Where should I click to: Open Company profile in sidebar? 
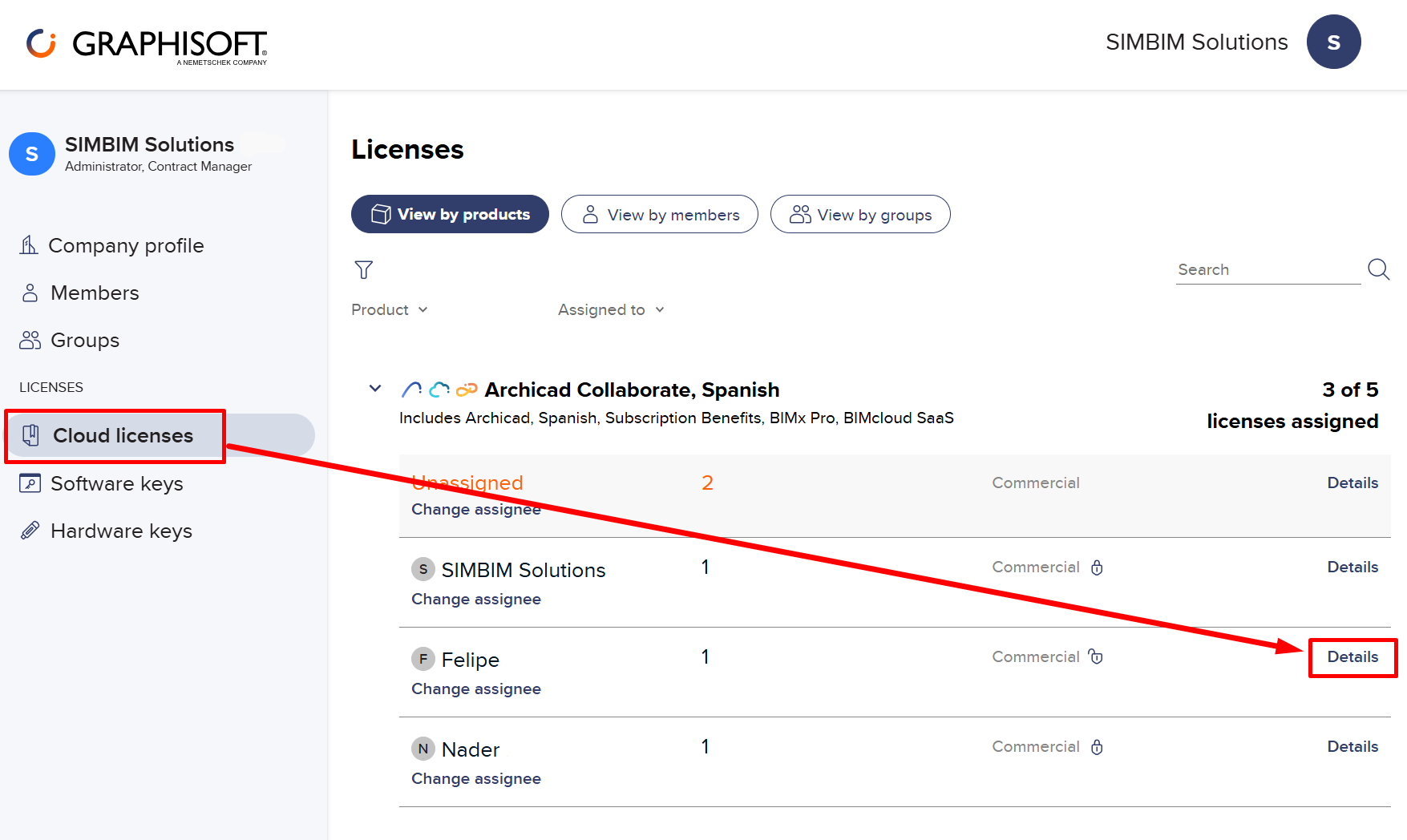coord(126,245)
